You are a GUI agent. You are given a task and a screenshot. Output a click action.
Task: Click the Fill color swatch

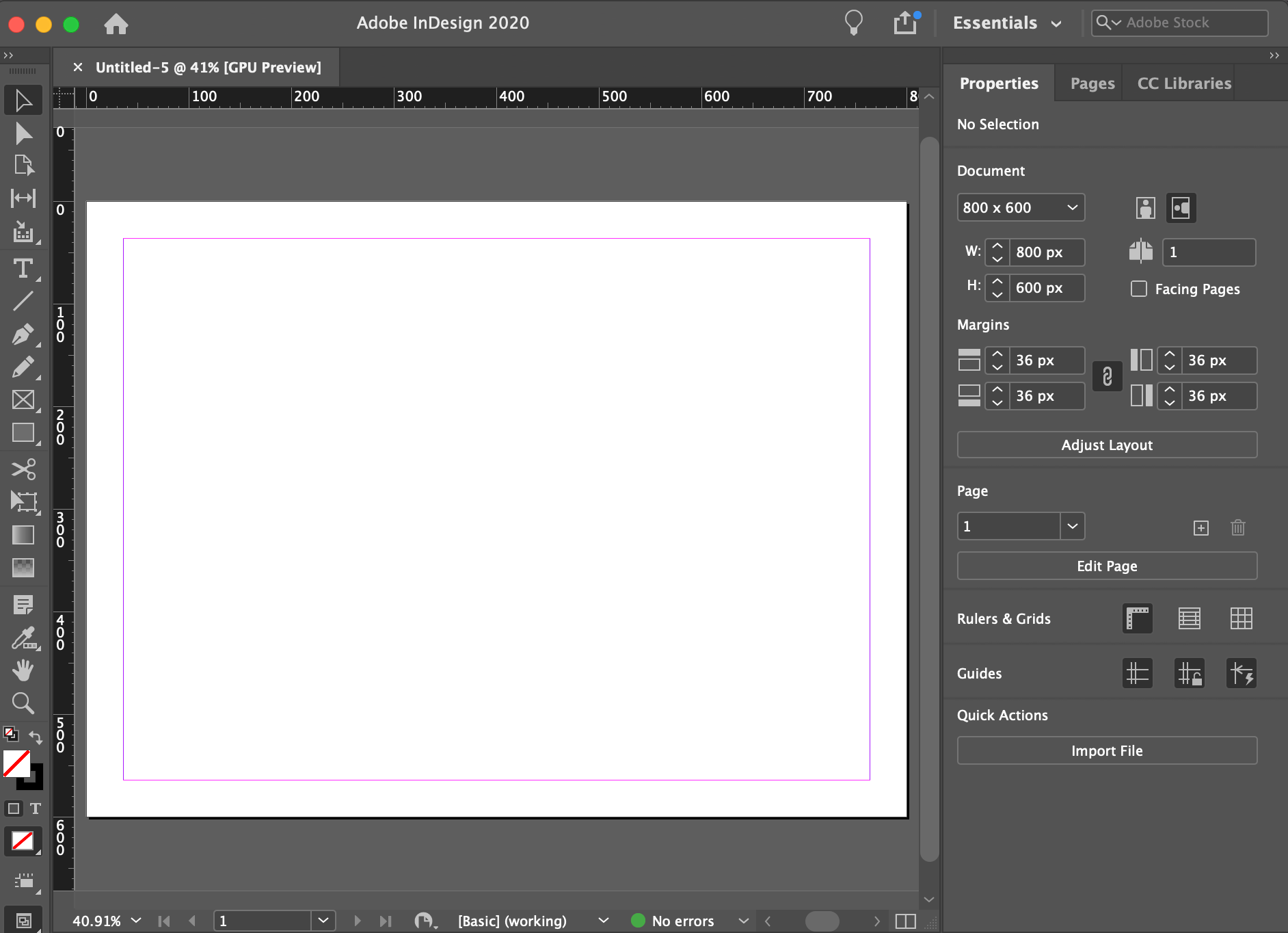[x=16, y=764]
